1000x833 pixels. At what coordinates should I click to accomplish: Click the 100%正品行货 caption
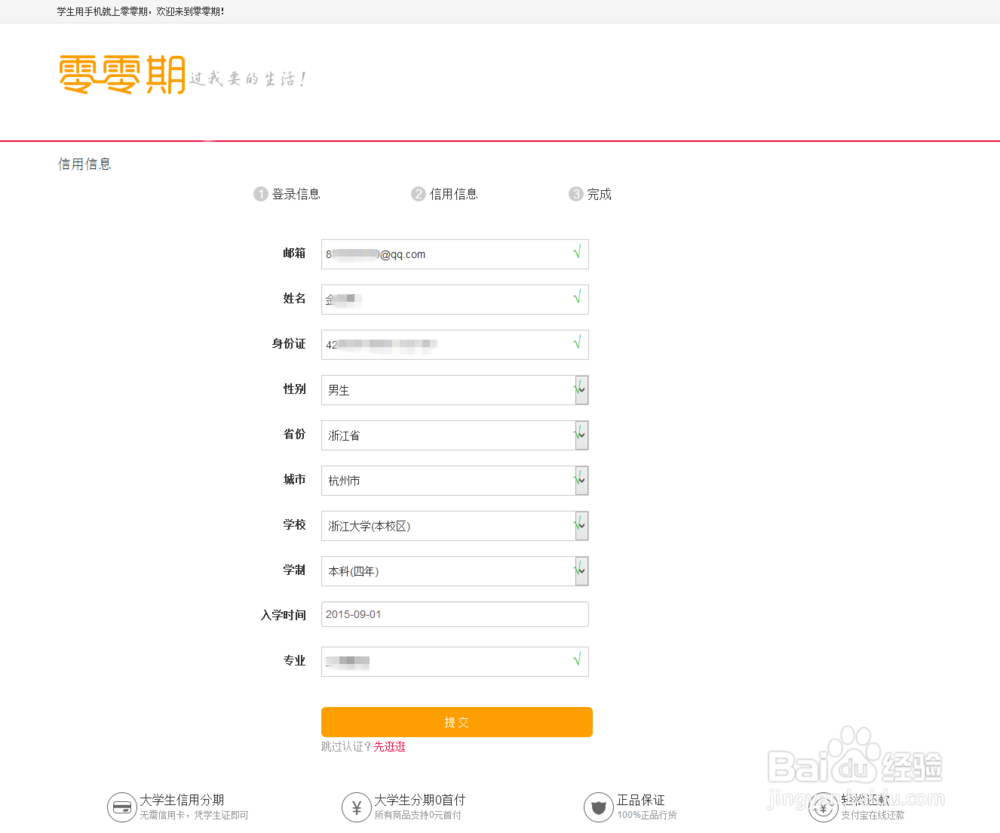click(x=647, y=815)
